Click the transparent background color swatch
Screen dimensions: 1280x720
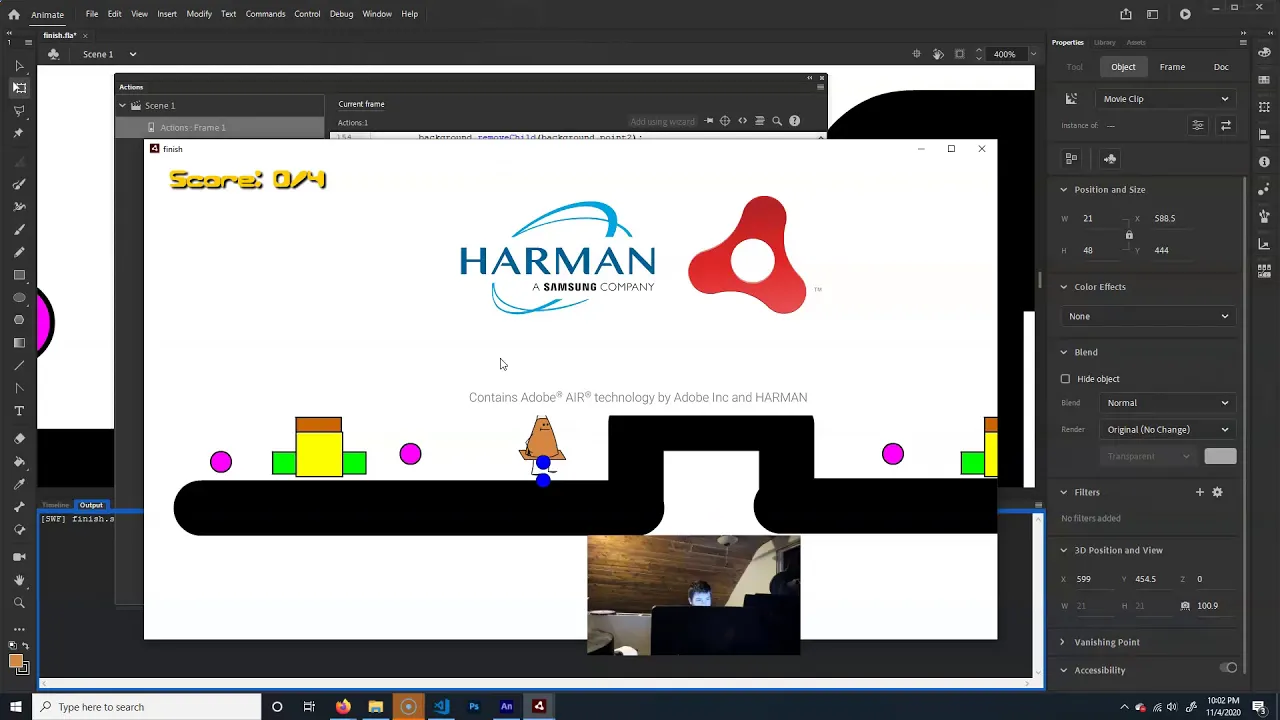[x=1220, y=456]
